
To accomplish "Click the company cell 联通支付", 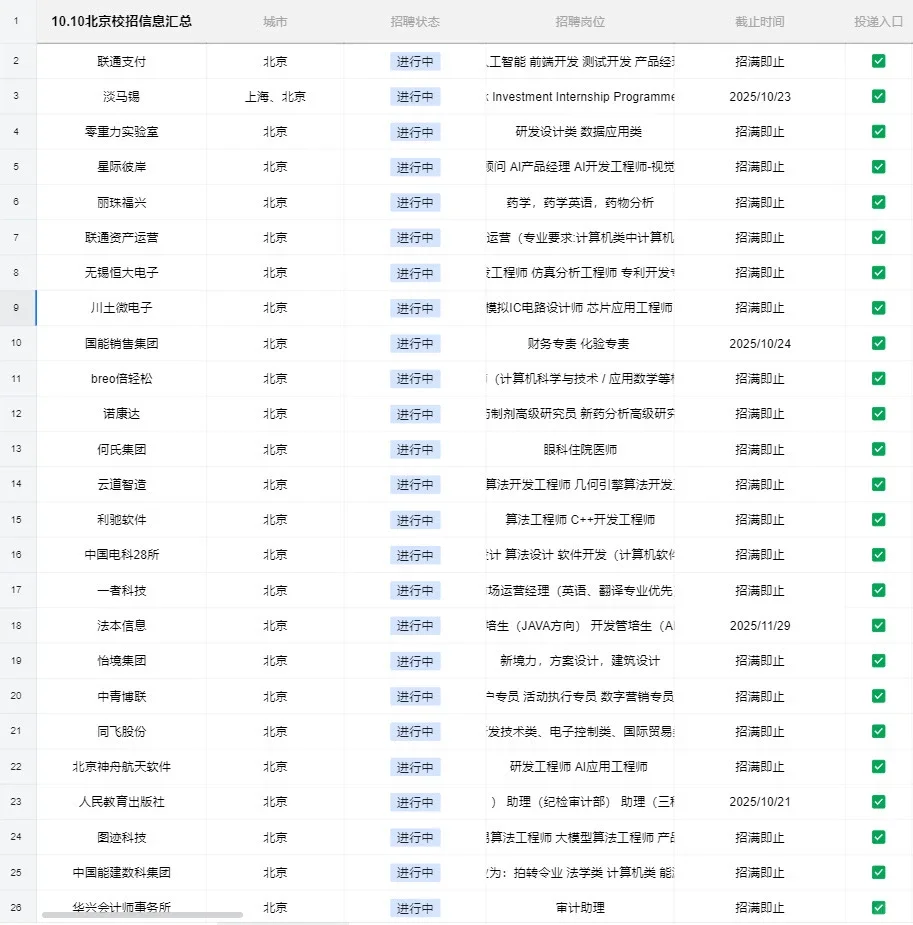I will 121,61.
